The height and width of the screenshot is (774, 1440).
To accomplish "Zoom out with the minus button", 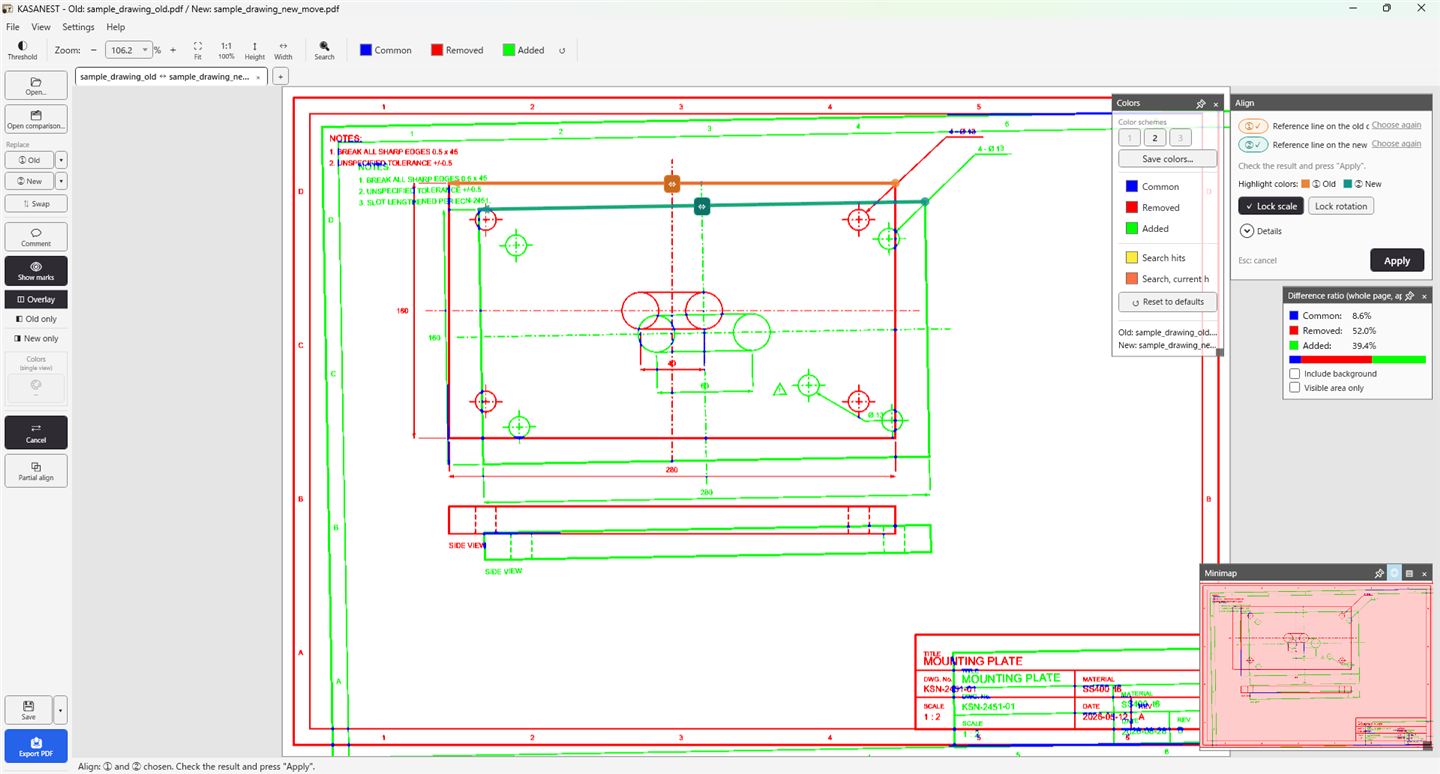I will pos(94,50).
